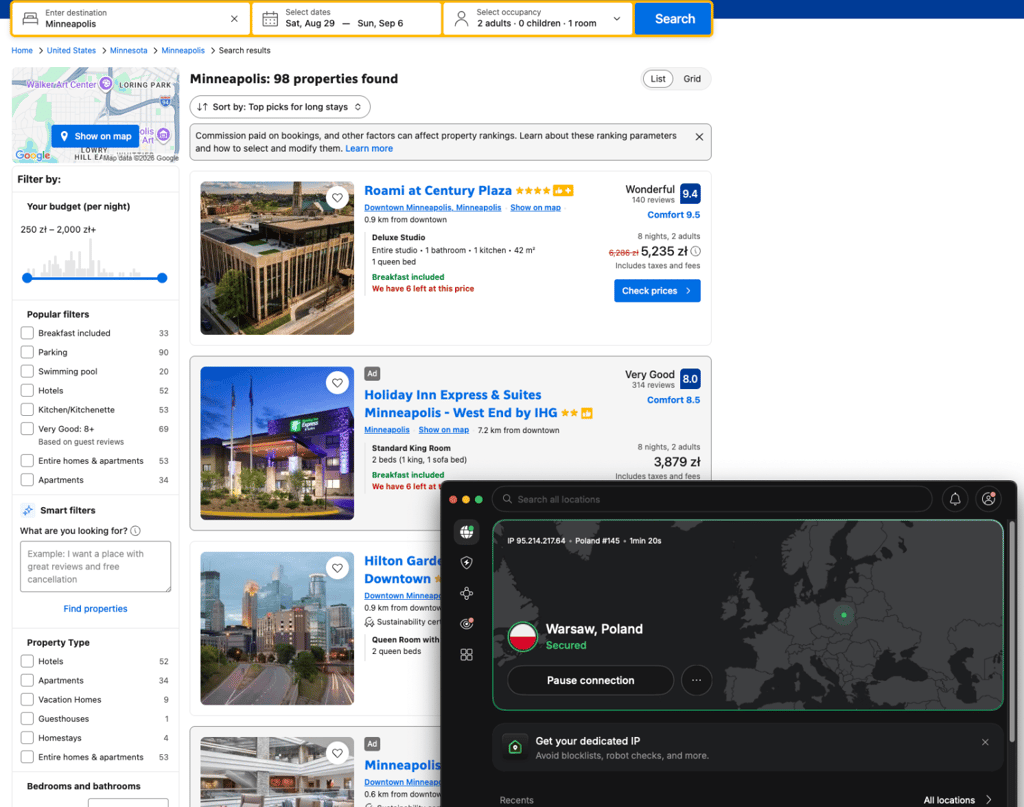Dismiss the commission notice banner
Image resolution: width=1024 pixels, height=807 pixels.
[x=699, y=136]
